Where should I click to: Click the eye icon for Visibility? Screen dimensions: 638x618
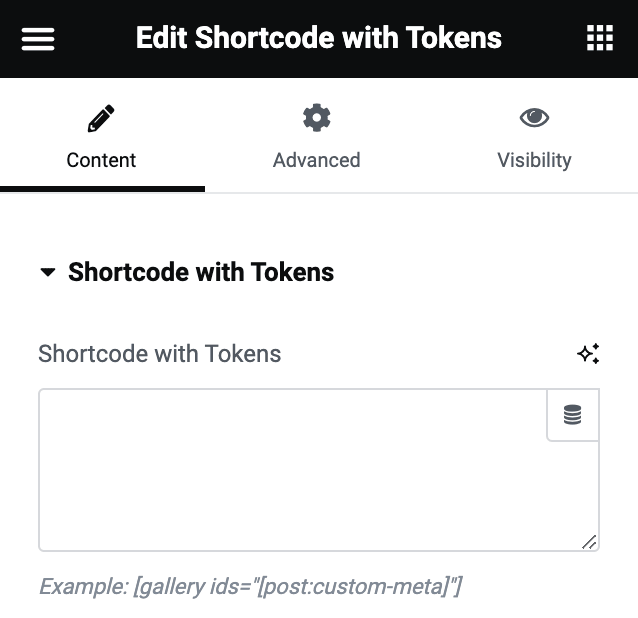point(534,118)
